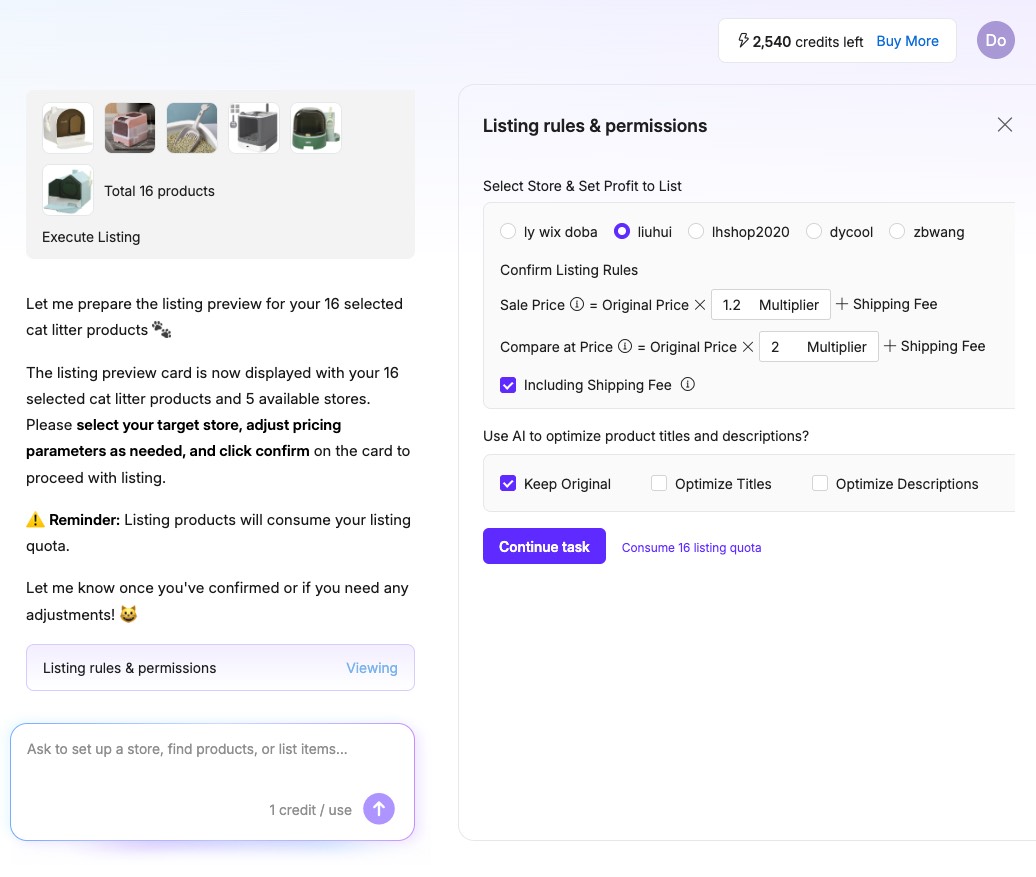Open the beige cat litter box thumbnail
This screenshot has height=877, width=1036.
coord(67,128)
